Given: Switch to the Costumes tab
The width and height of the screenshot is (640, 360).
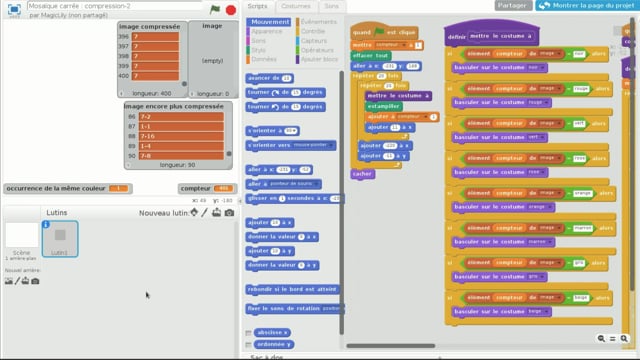Looking at the screenshot, I should (x=296, y=6).
